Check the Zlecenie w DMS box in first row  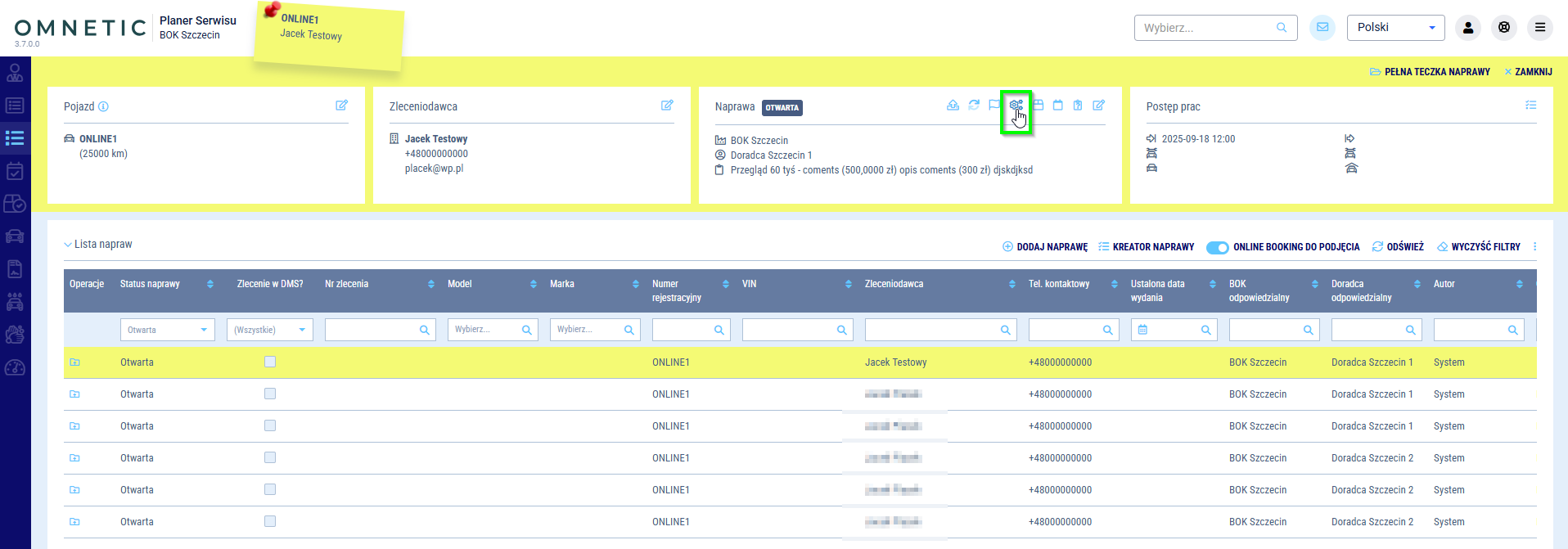click(270, 362)
